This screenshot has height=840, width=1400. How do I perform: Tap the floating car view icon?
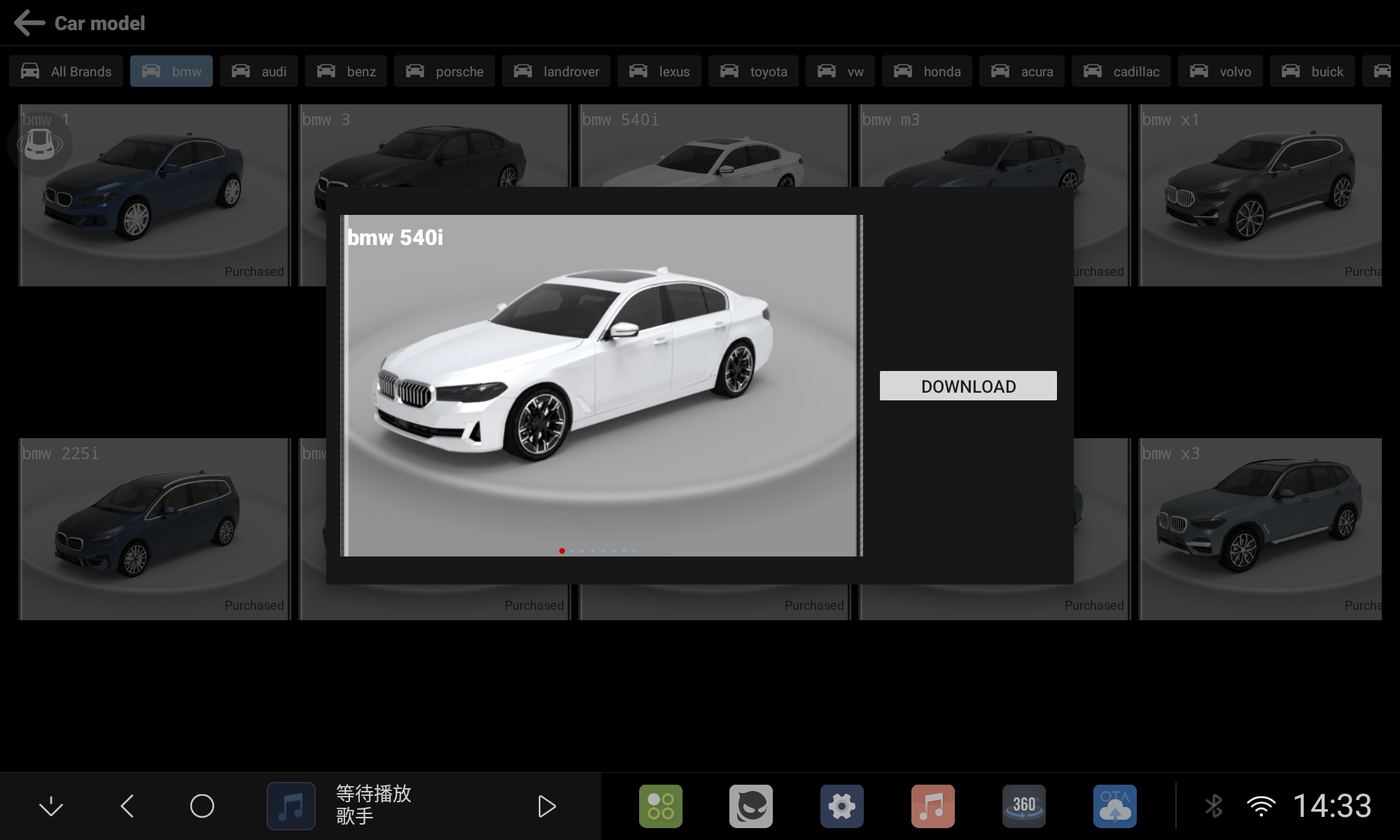coord(40,144)
